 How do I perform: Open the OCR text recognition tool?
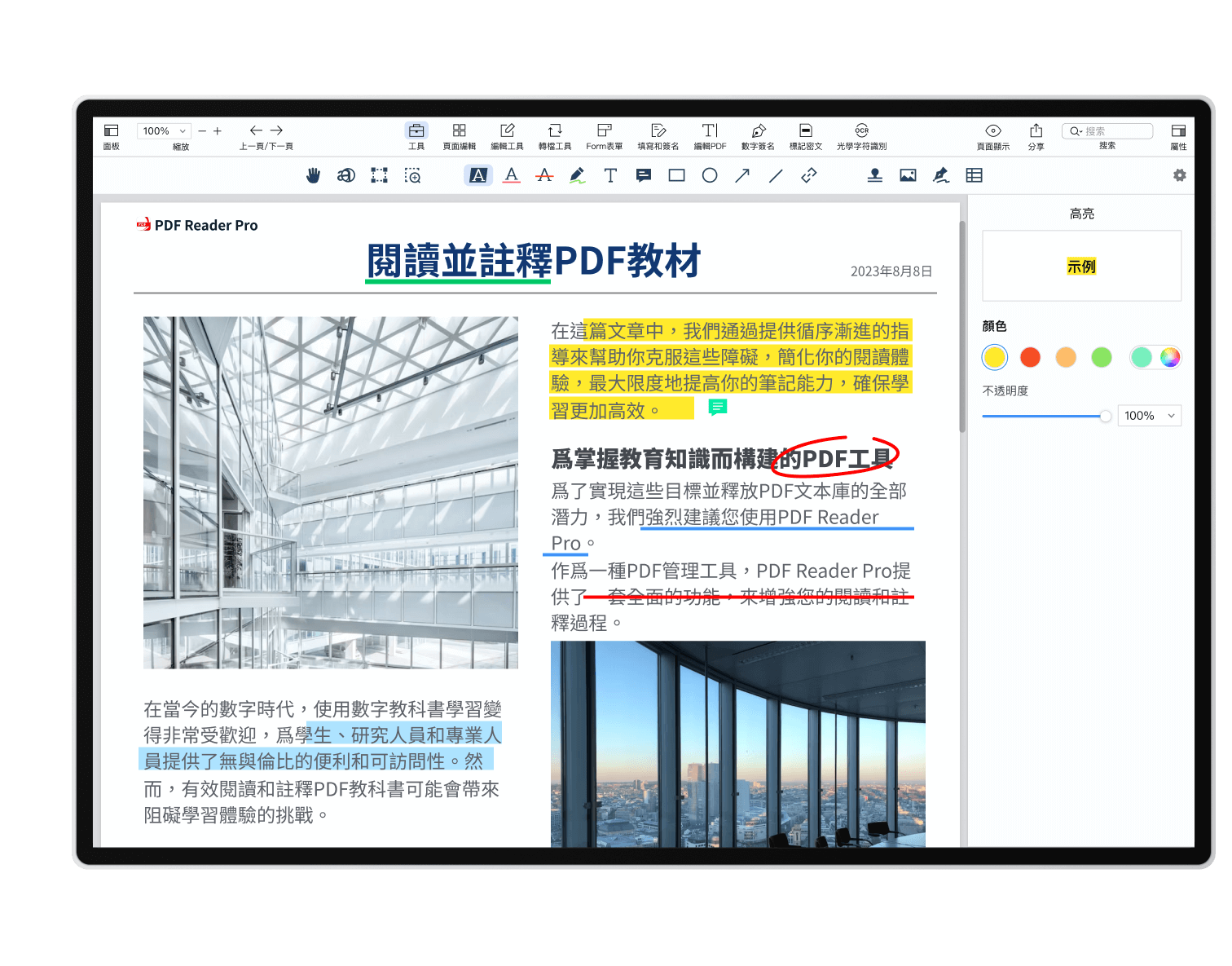coord(861,135)
